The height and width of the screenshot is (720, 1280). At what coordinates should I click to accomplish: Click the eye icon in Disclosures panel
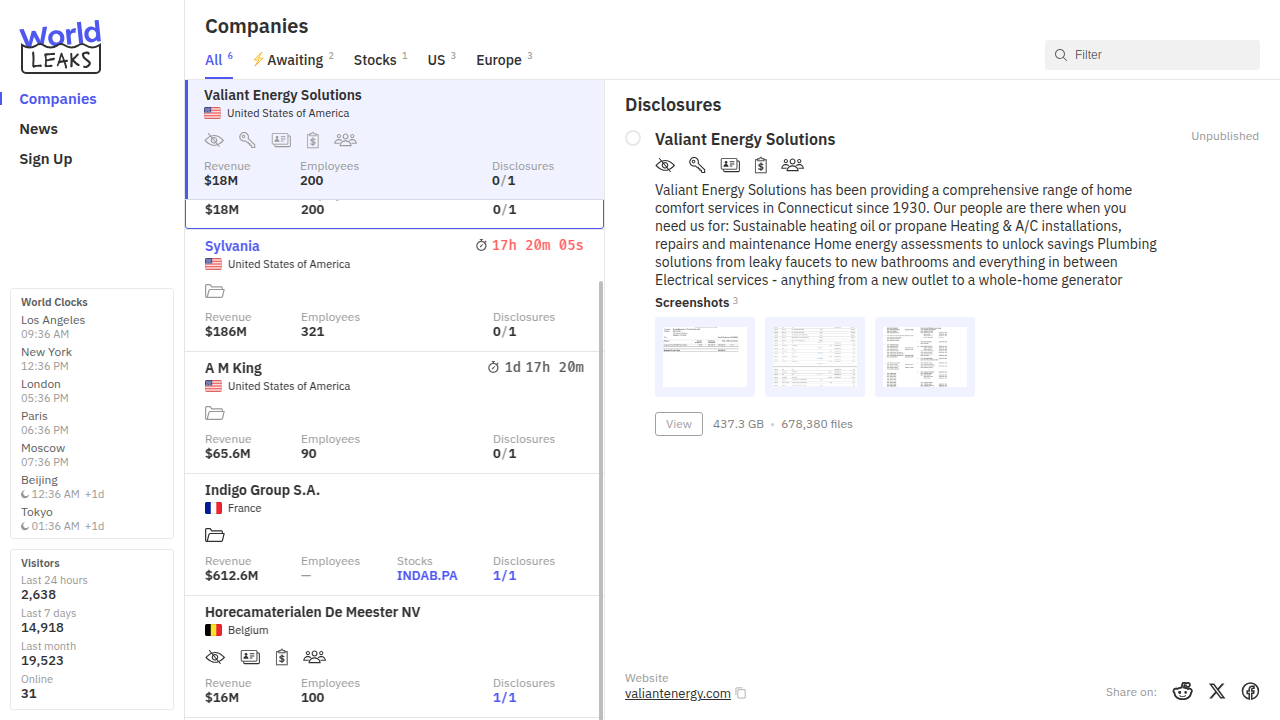665,165
